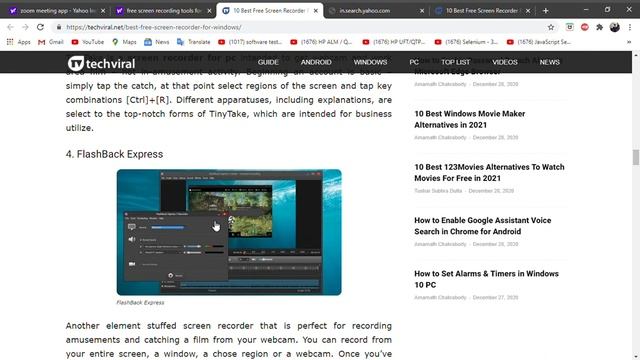Open the YouTube bookmark

click(88, 42)
